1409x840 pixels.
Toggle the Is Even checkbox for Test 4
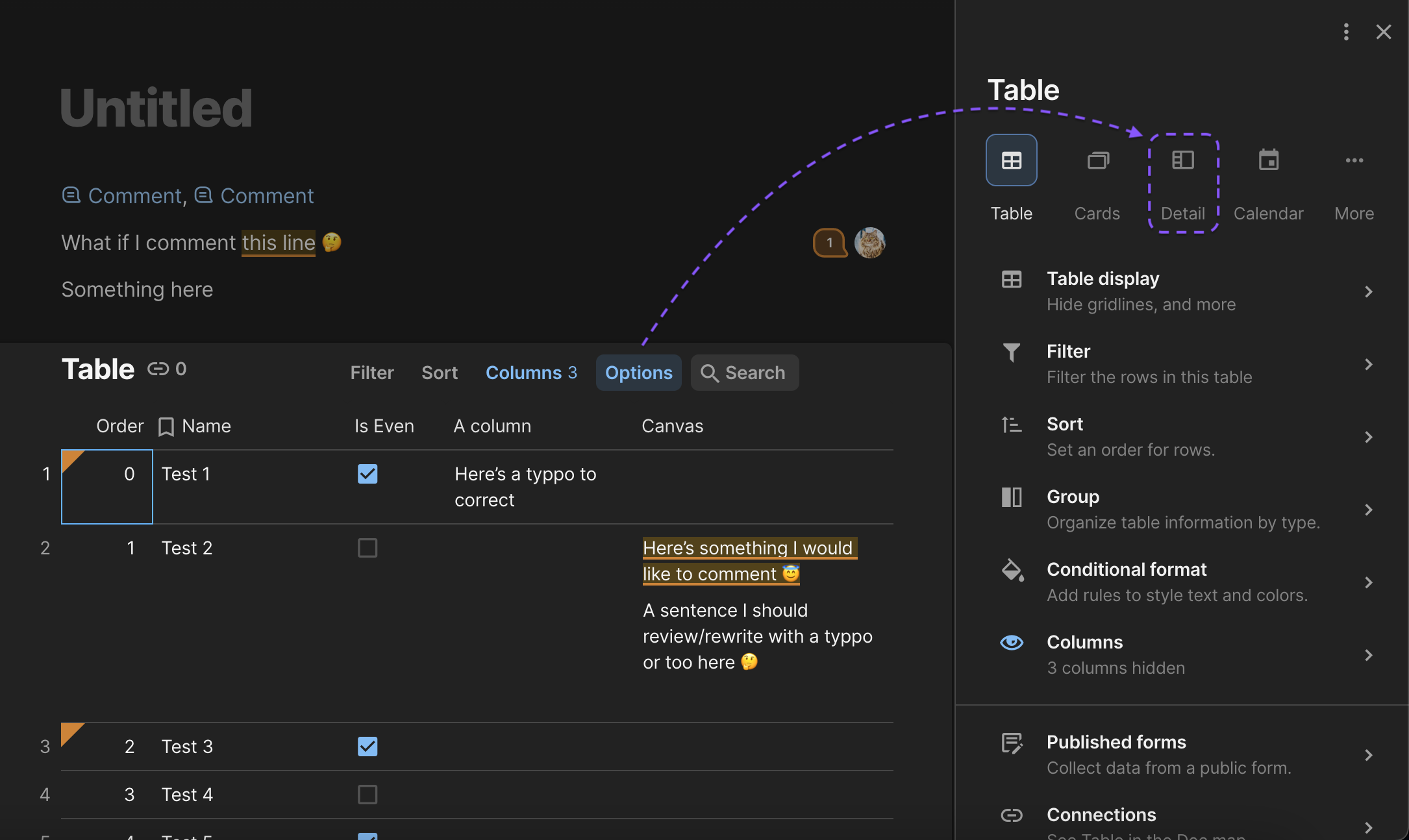tap(368, 795)
